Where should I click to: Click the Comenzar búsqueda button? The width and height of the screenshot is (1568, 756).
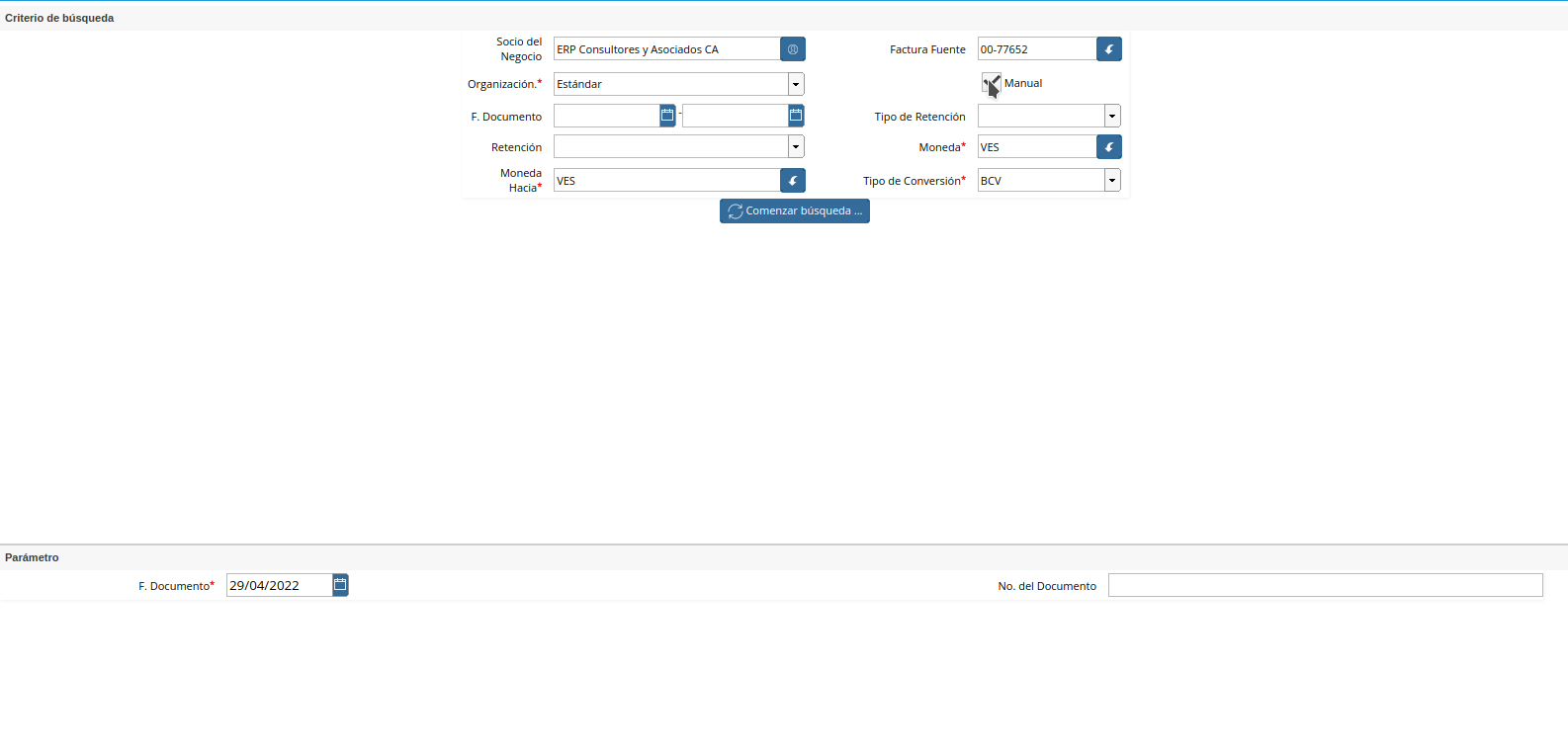795,211
